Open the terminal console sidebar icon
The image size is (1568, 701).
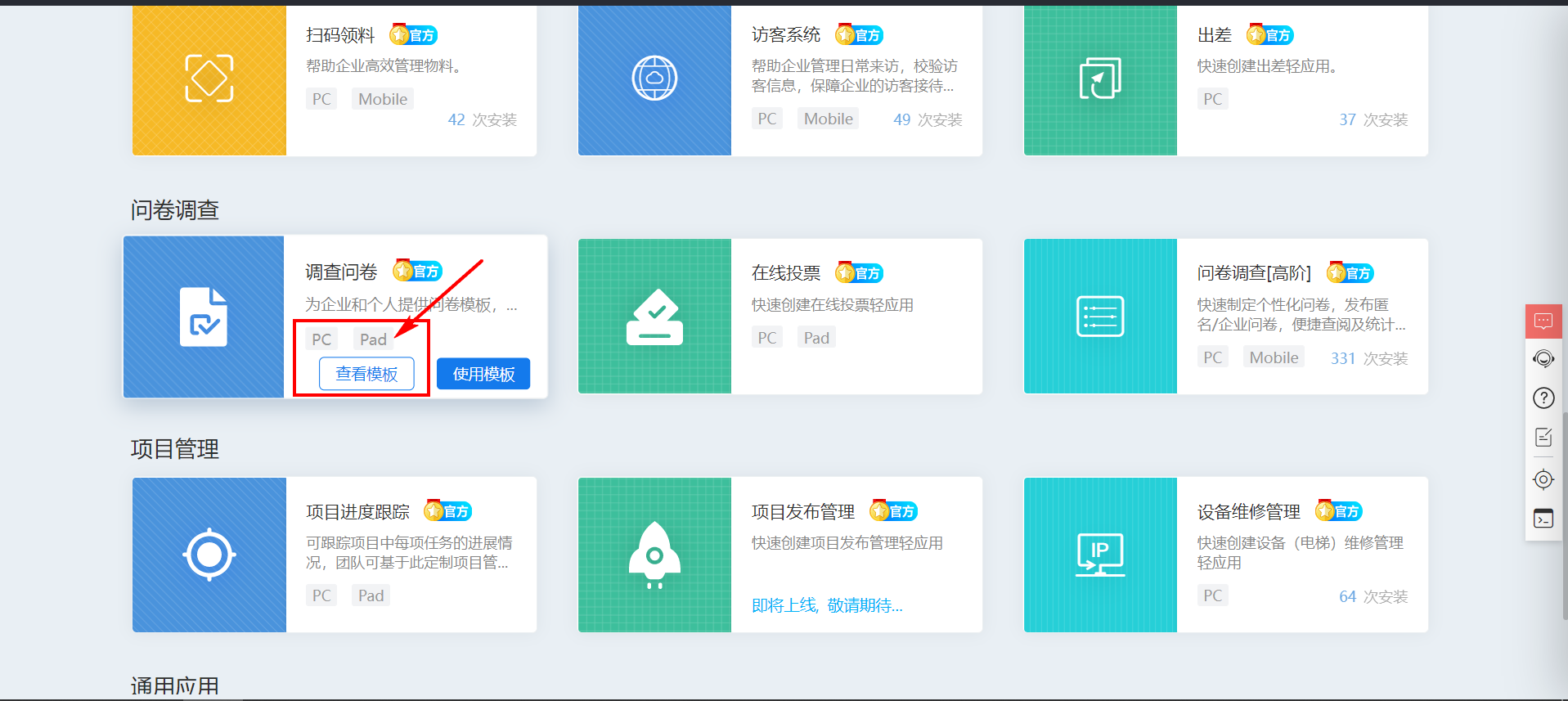(x=1543, y=519)
